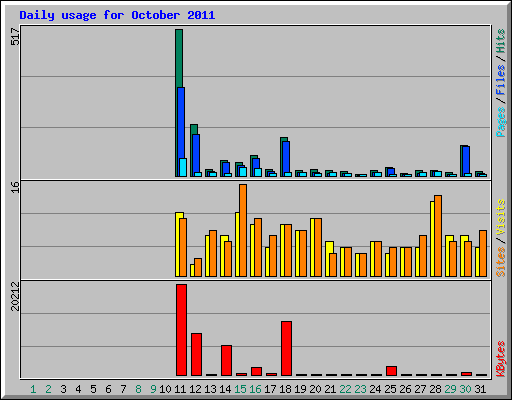Click day label 27 on x-axis
The image size is (512, 400).
coord(420,389)
